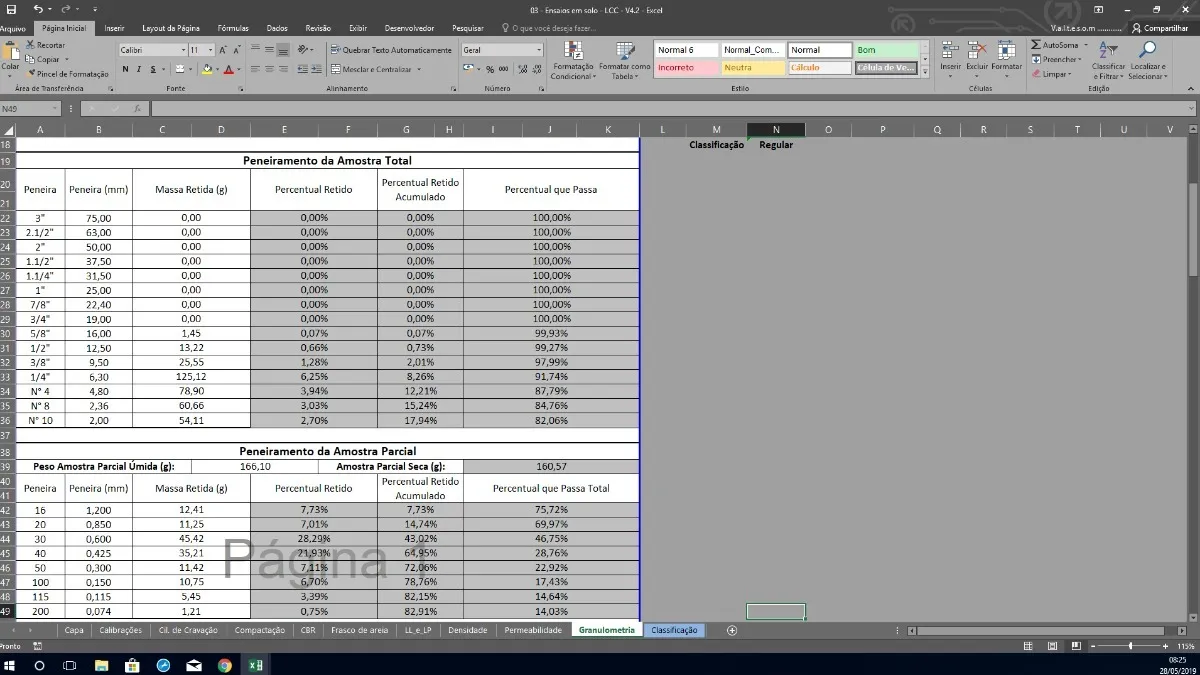The width and height of the screenshot is (1200, 675).
Task: Toggle bold formatting (N)
Action: 125,70
